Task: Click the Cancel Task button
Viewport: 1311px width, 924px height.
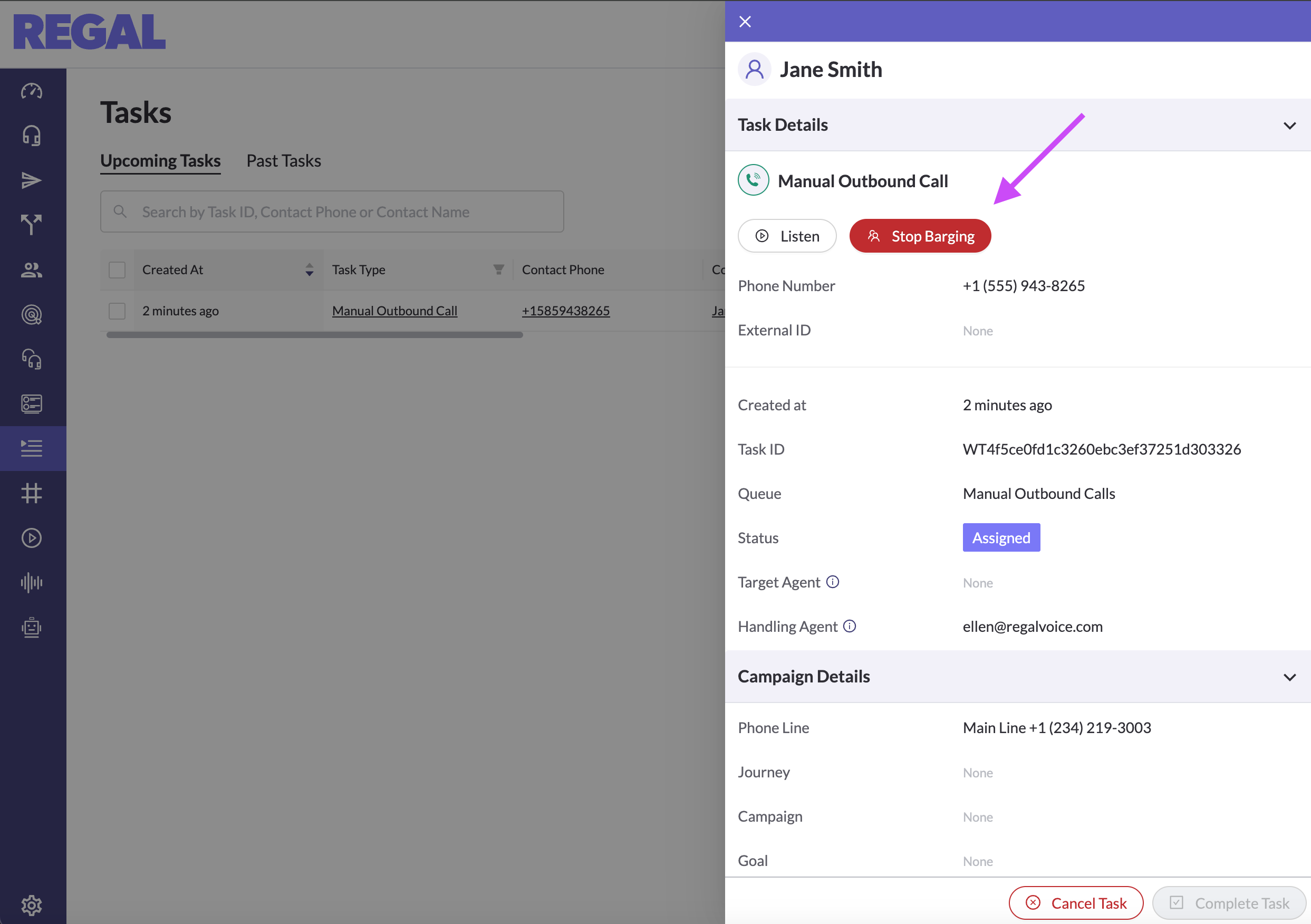Action: pos(1076,903)
